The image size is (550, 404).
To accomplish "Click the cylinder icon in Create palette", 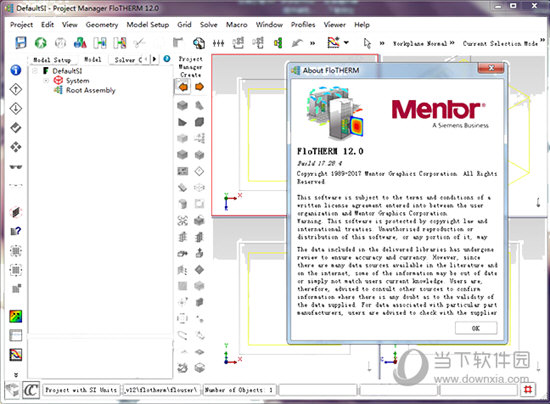I will (x=182, y=204).
